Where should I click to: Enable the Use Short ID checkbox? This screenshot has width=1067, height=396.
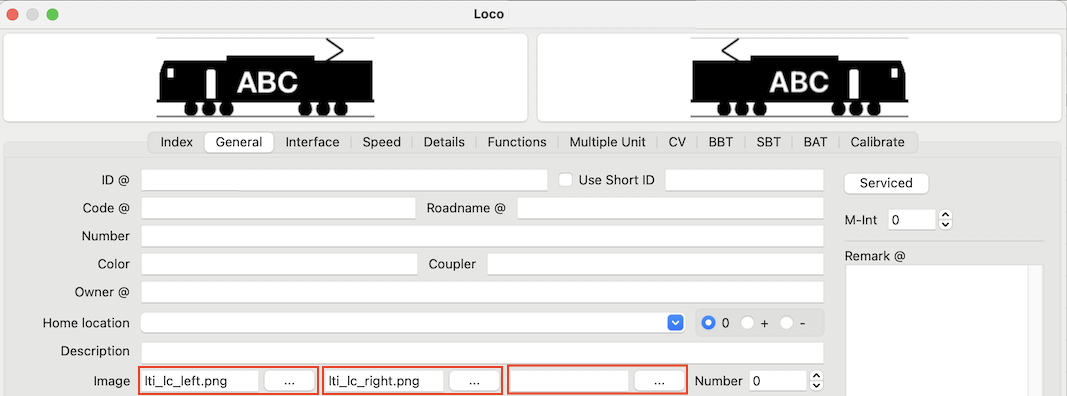point(565,180)
